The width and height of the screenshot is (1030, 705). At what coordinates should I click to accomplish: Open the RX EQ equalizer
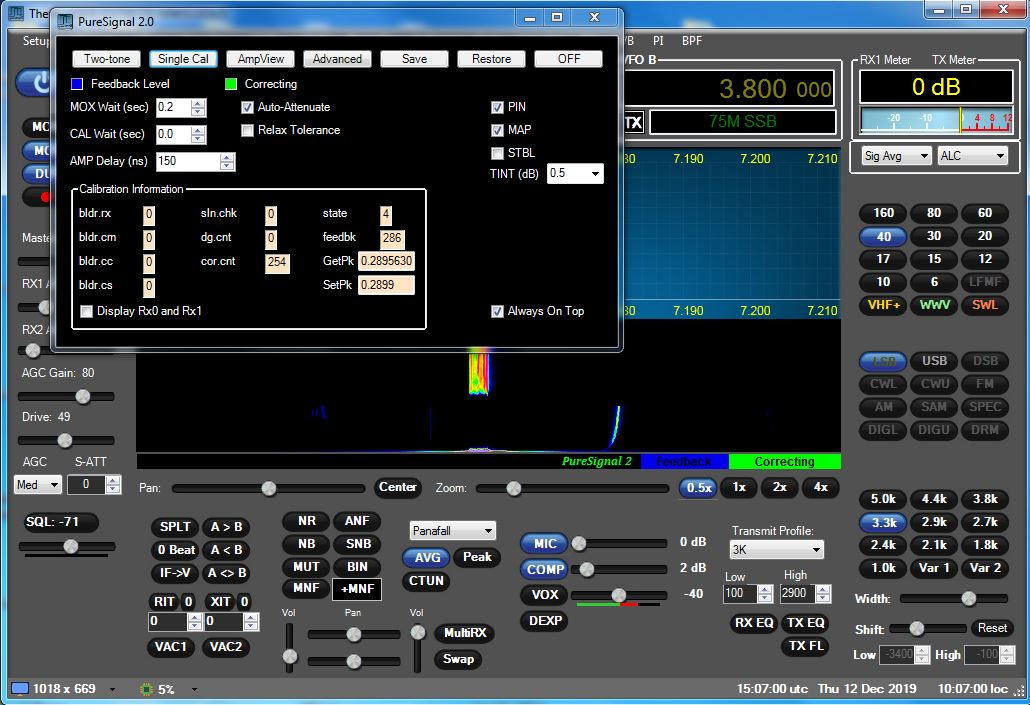[x=754, y=623]
